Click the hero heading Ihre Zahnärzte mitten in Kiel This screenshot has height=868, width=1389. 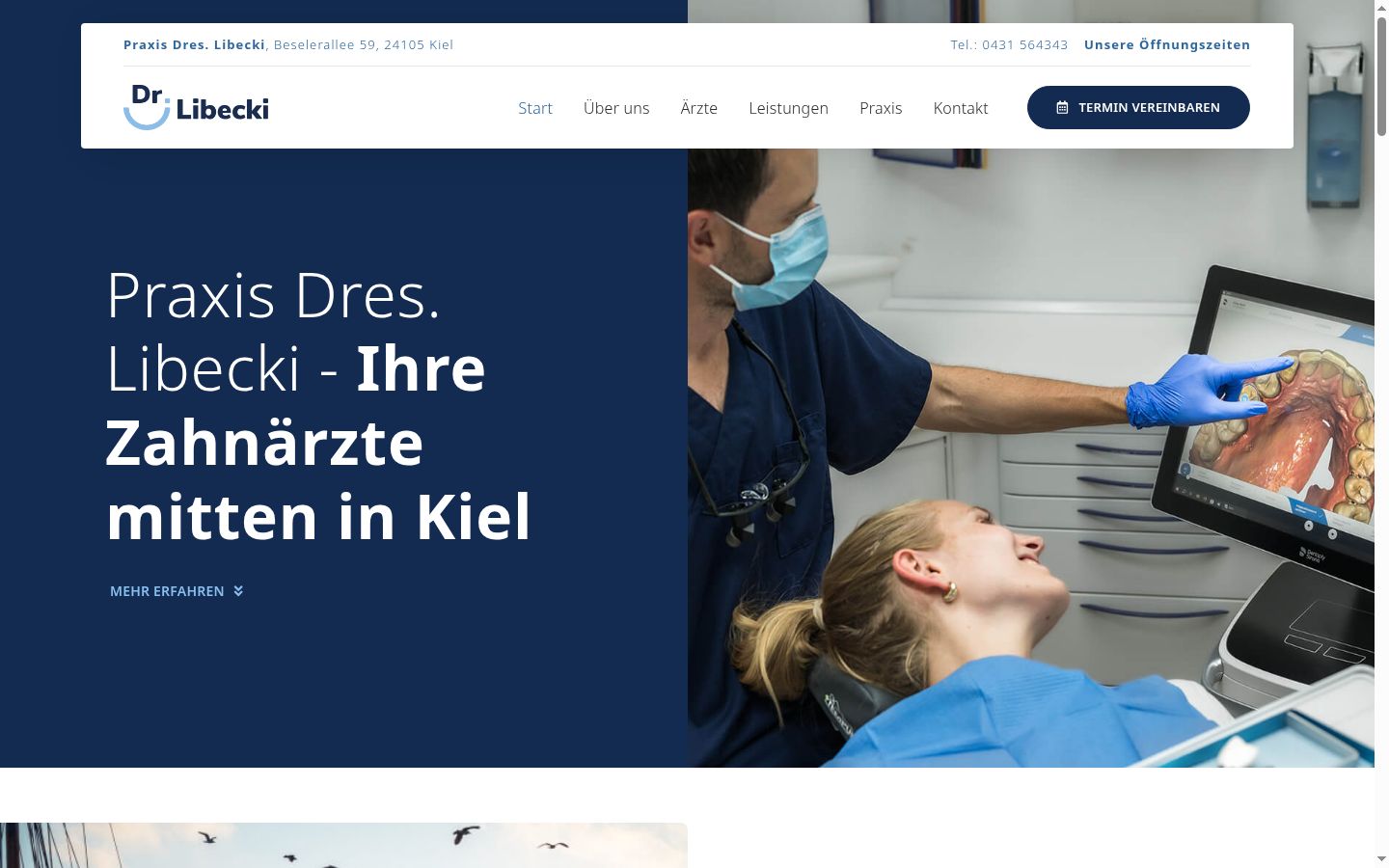[318, 442]
